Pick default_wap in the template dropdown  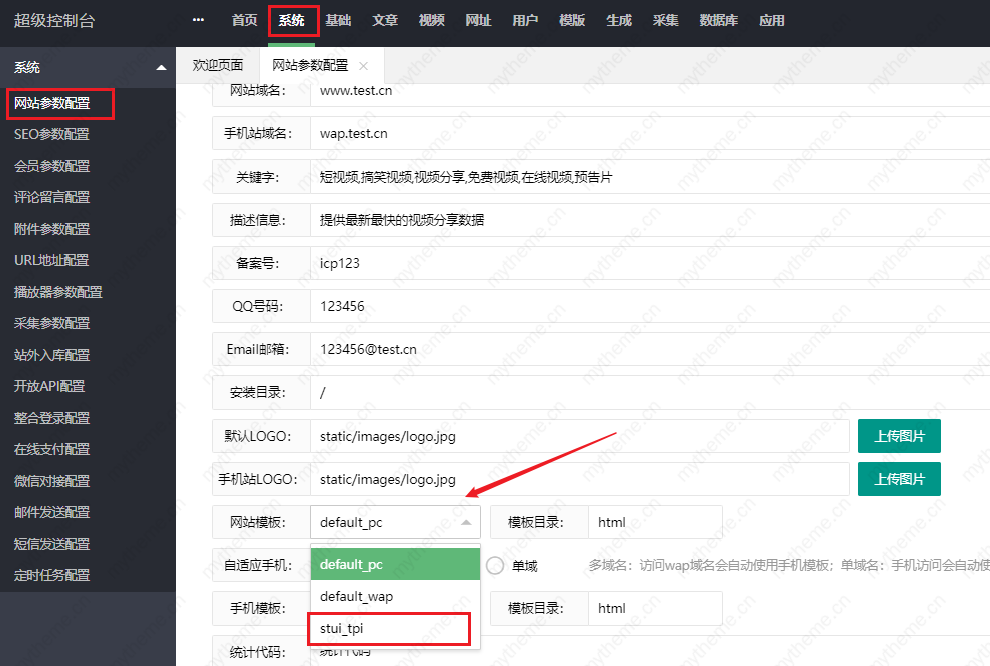click(356, 596)
